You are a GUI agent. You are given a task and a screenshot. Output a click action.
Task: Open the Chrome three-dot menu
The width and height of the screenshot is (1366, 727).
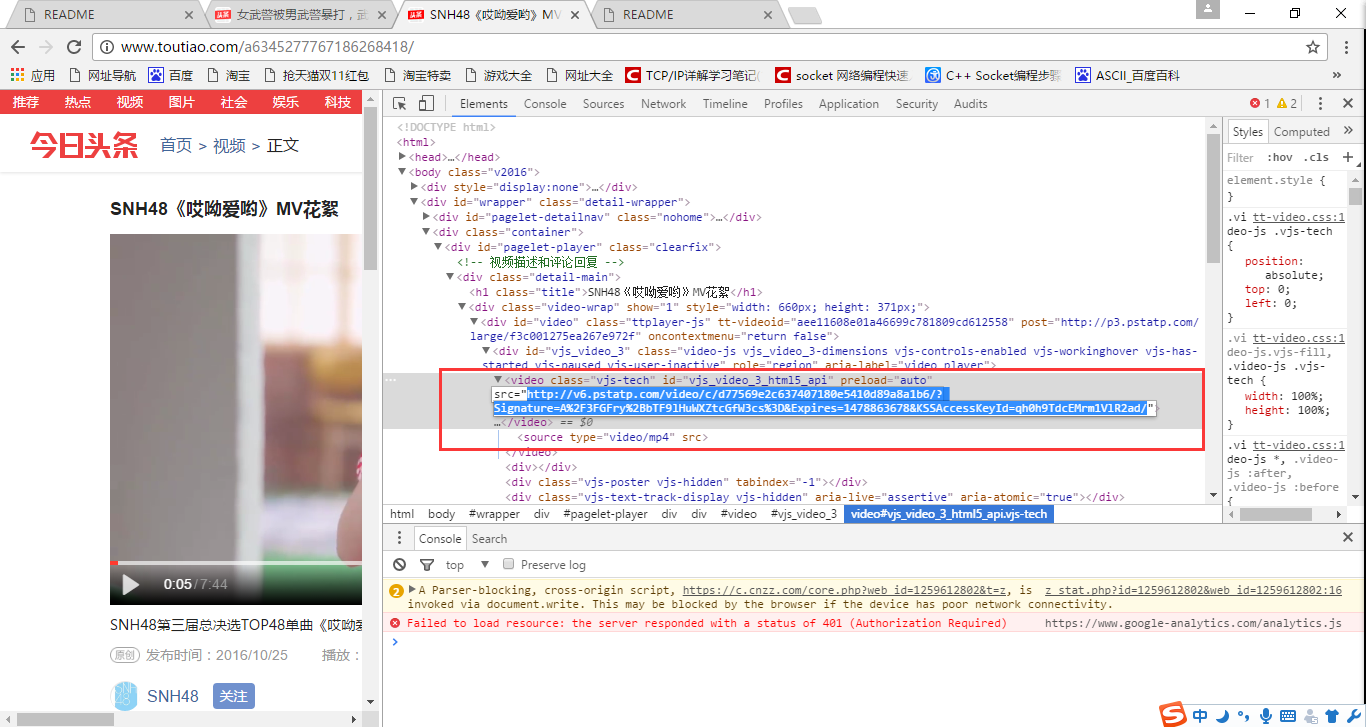[1347, 47]
